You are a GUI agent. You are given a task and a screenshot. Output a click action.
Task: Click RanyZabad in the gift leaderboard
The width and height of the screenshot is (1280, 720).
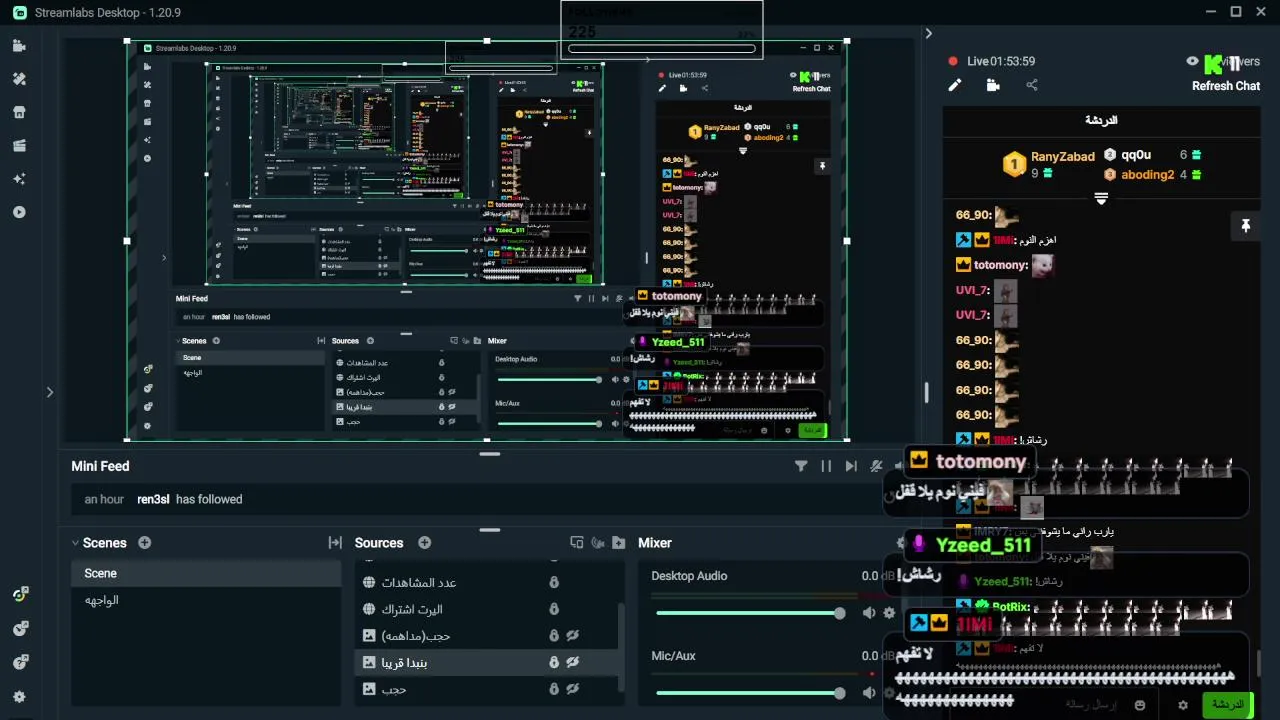pyautogui.click(x=1063, y=157)
